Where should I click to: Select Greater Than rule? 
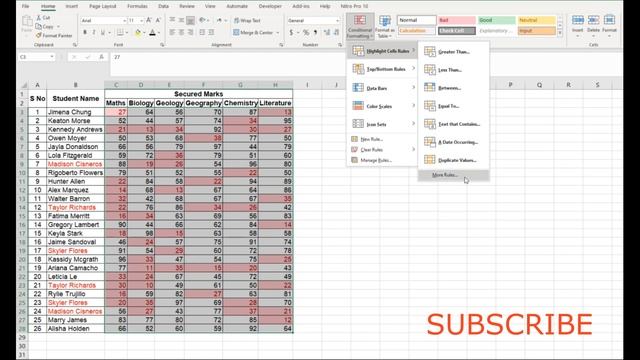point(453,52)
